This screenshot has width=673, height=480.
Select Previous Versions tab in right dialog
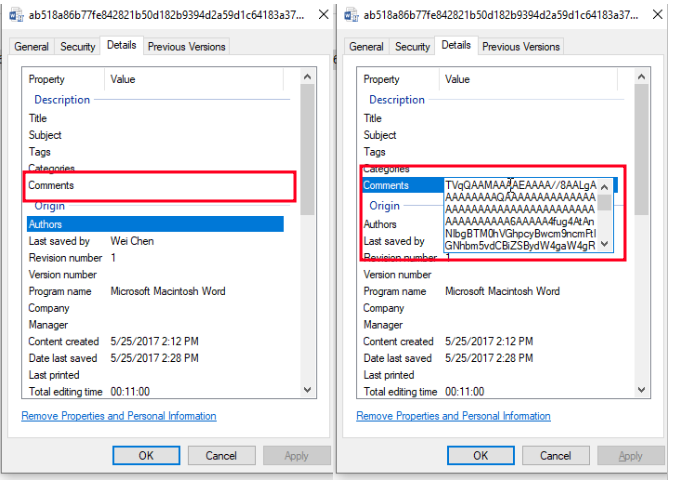[521, 46]
